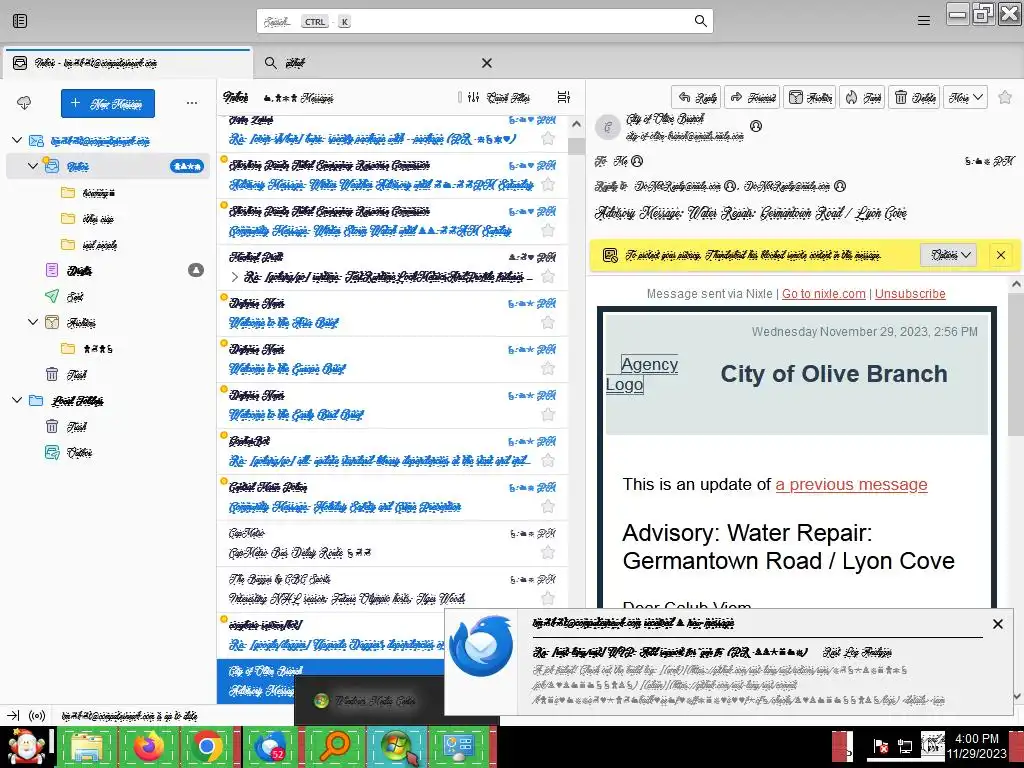Open the CapMetro Bus Delay Route message

tap(392, 543)
